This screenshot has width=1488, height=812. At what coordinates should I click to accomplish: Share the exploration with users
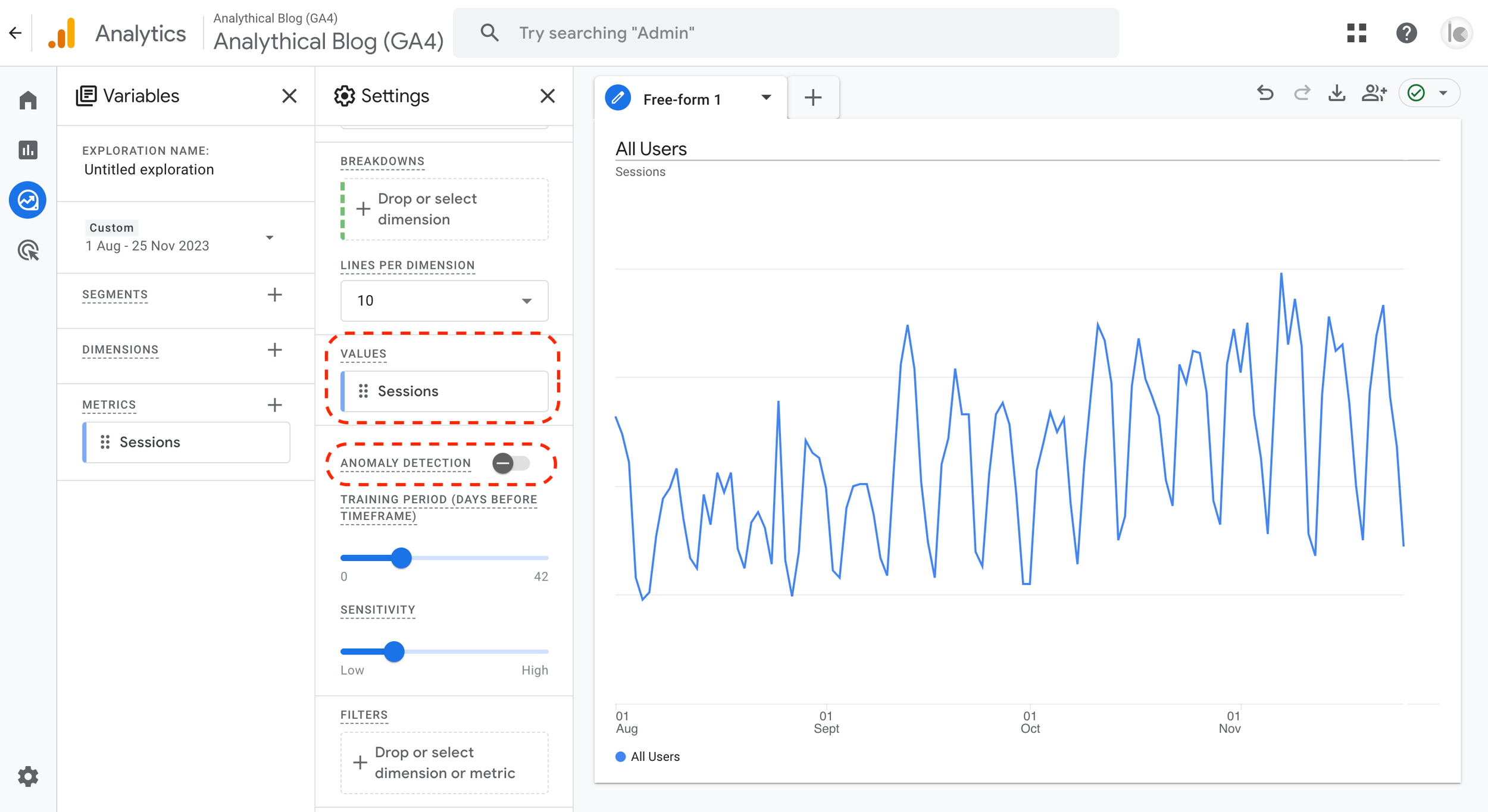click(1374, 93)
